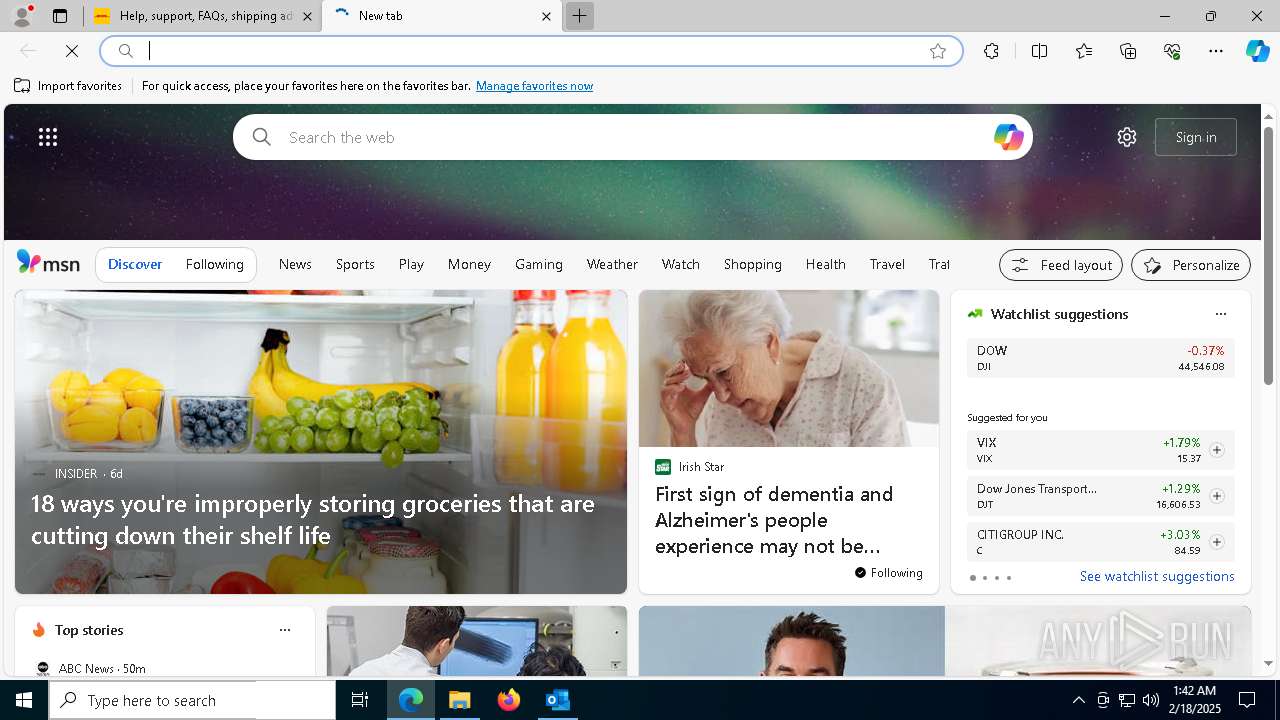Open Task View on taskbar
Image resolution: width=1280 pixels, height=720 pixels.
pyautogui.click(x=361, y=700)
